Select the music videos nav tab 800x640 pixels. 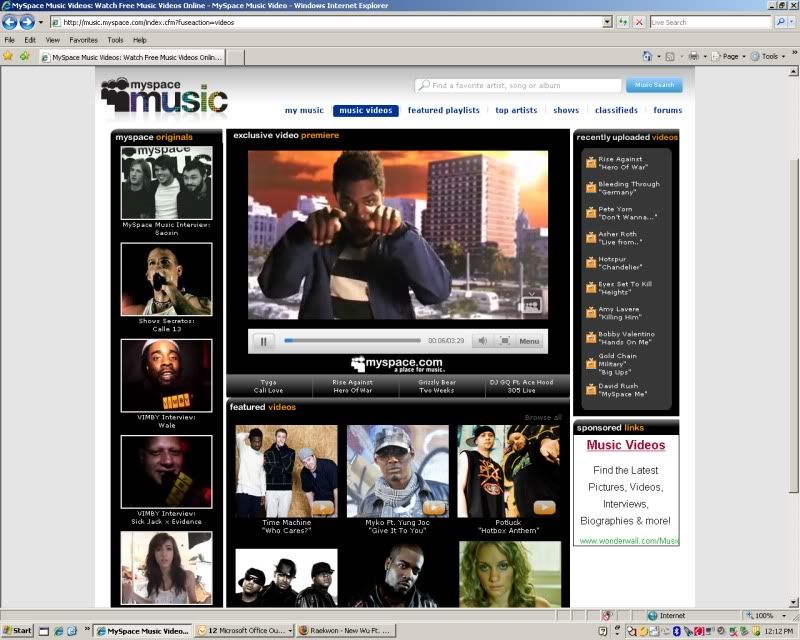pos(366,110)
